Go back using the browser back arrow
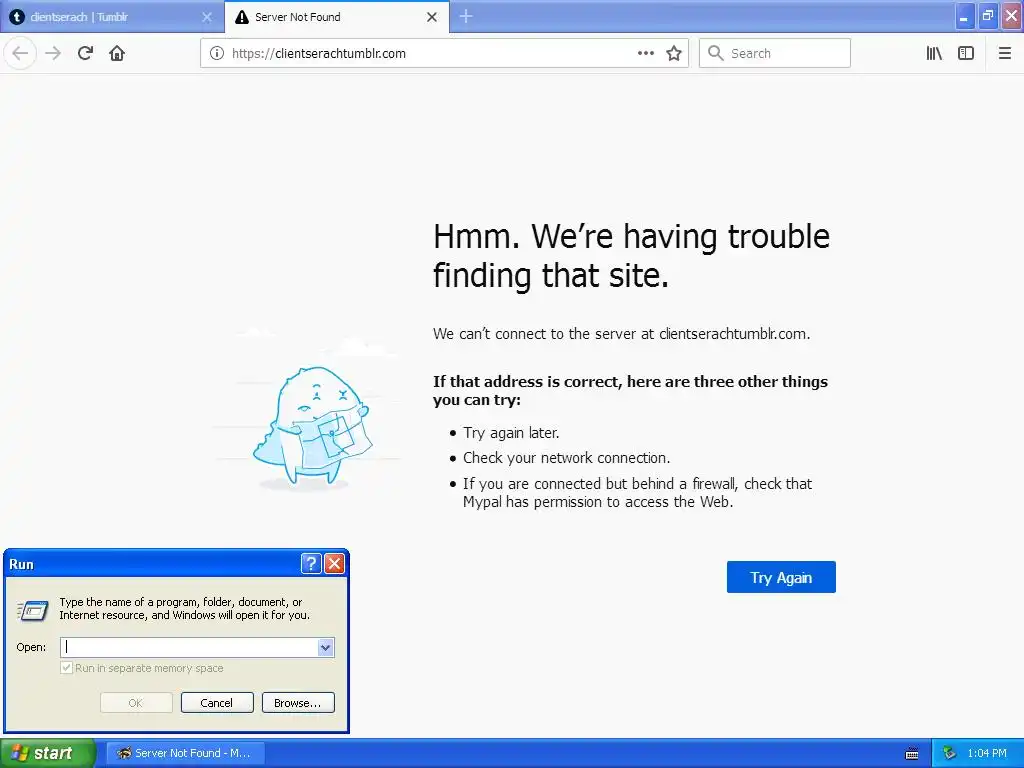Viewport: 1024px width, 768px height. (20, 54)
